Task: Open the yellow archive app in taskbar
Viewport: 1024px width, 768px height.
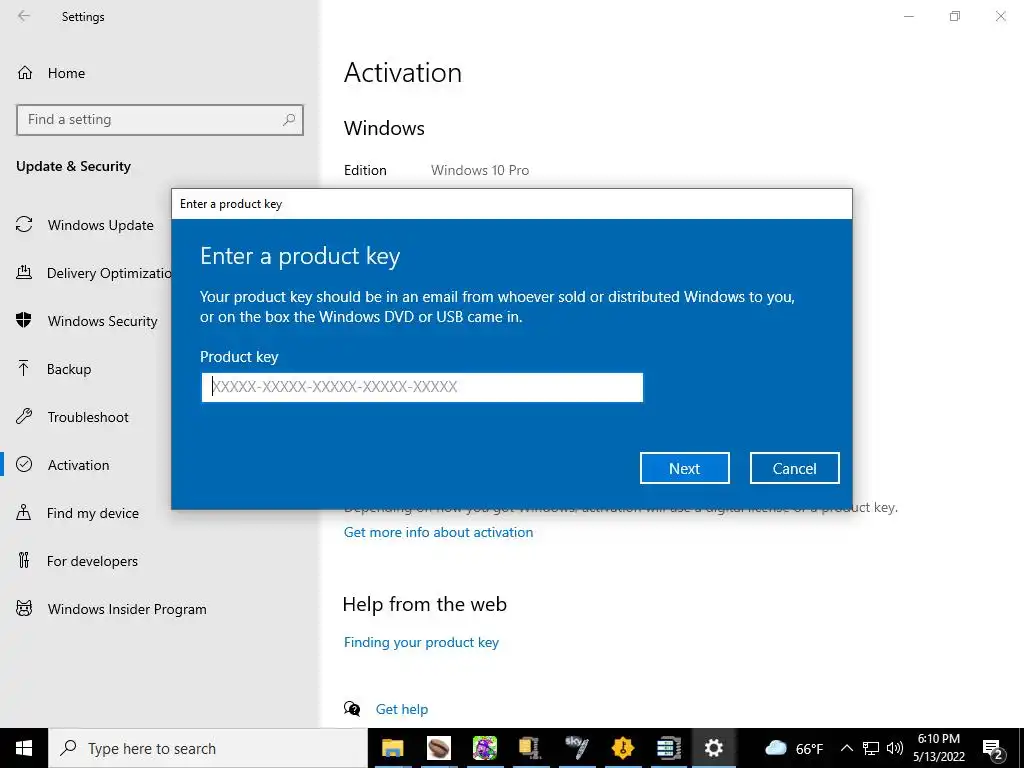Action: [x=530, y=748]
